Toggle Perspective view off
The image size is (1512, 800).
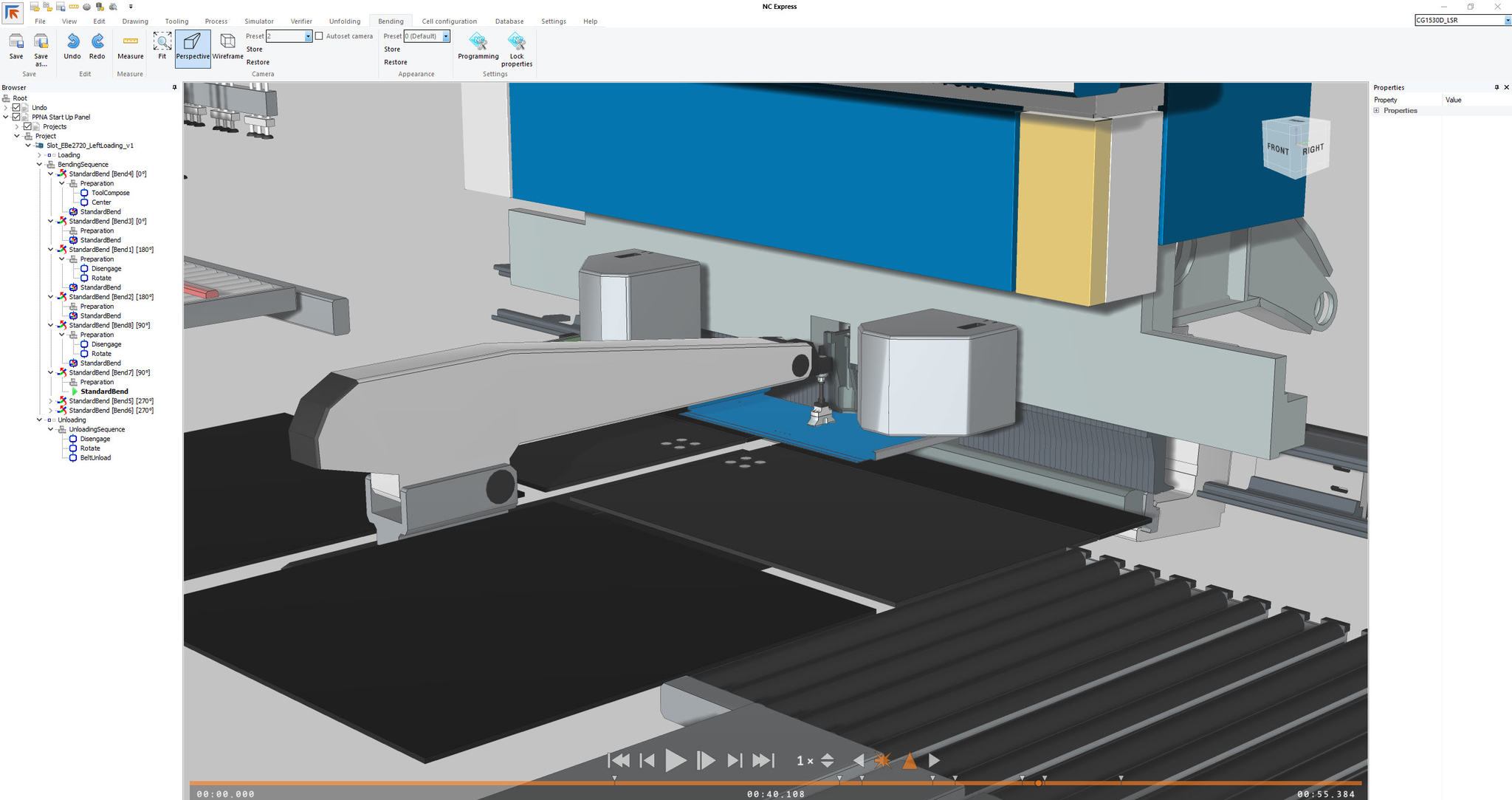pyautogui.click(x=193, y=47)
